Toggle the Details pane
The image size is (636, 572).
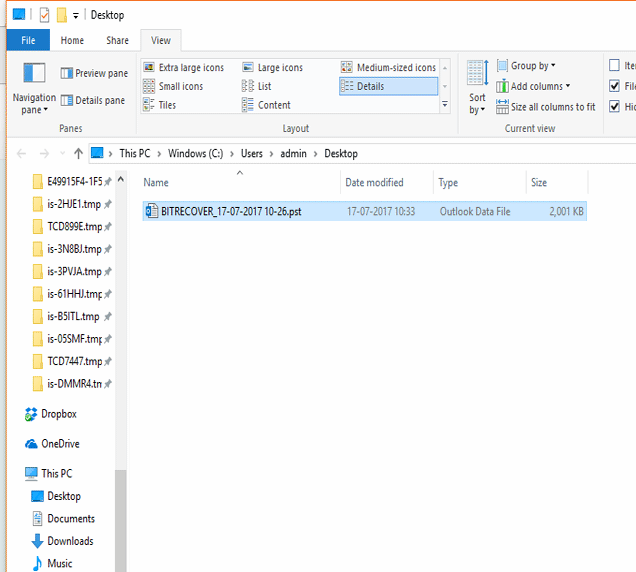point(93,100)
